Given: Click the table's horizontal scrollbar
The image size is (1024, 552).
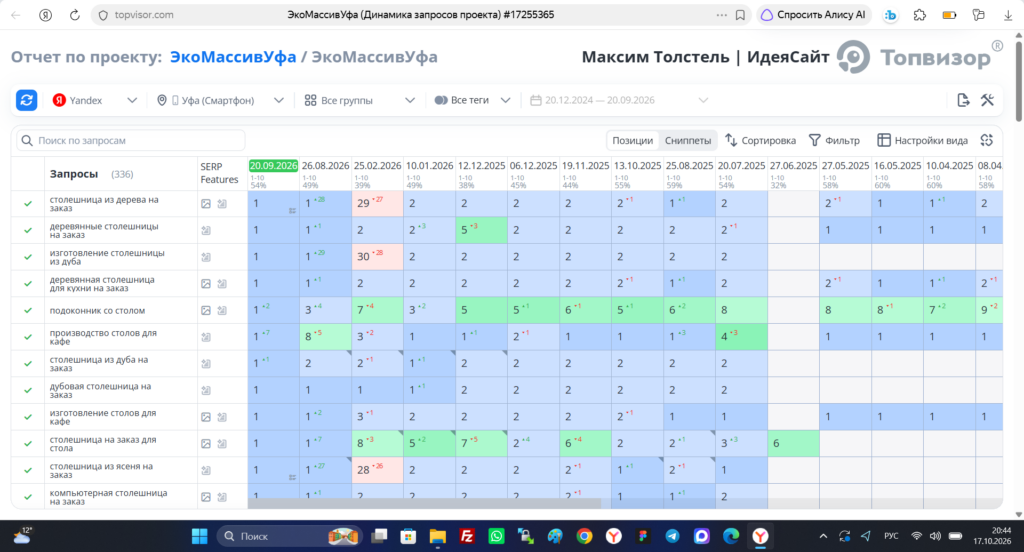Looking at the screenshot, I should (x=424, y=504).
